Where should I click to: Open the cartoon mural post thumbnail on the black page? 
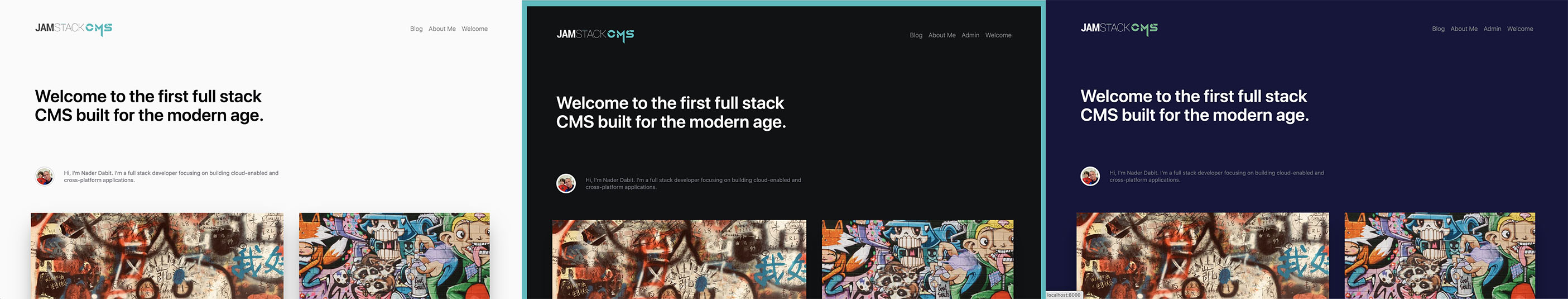pyautogui.click(x=917, y=259)
